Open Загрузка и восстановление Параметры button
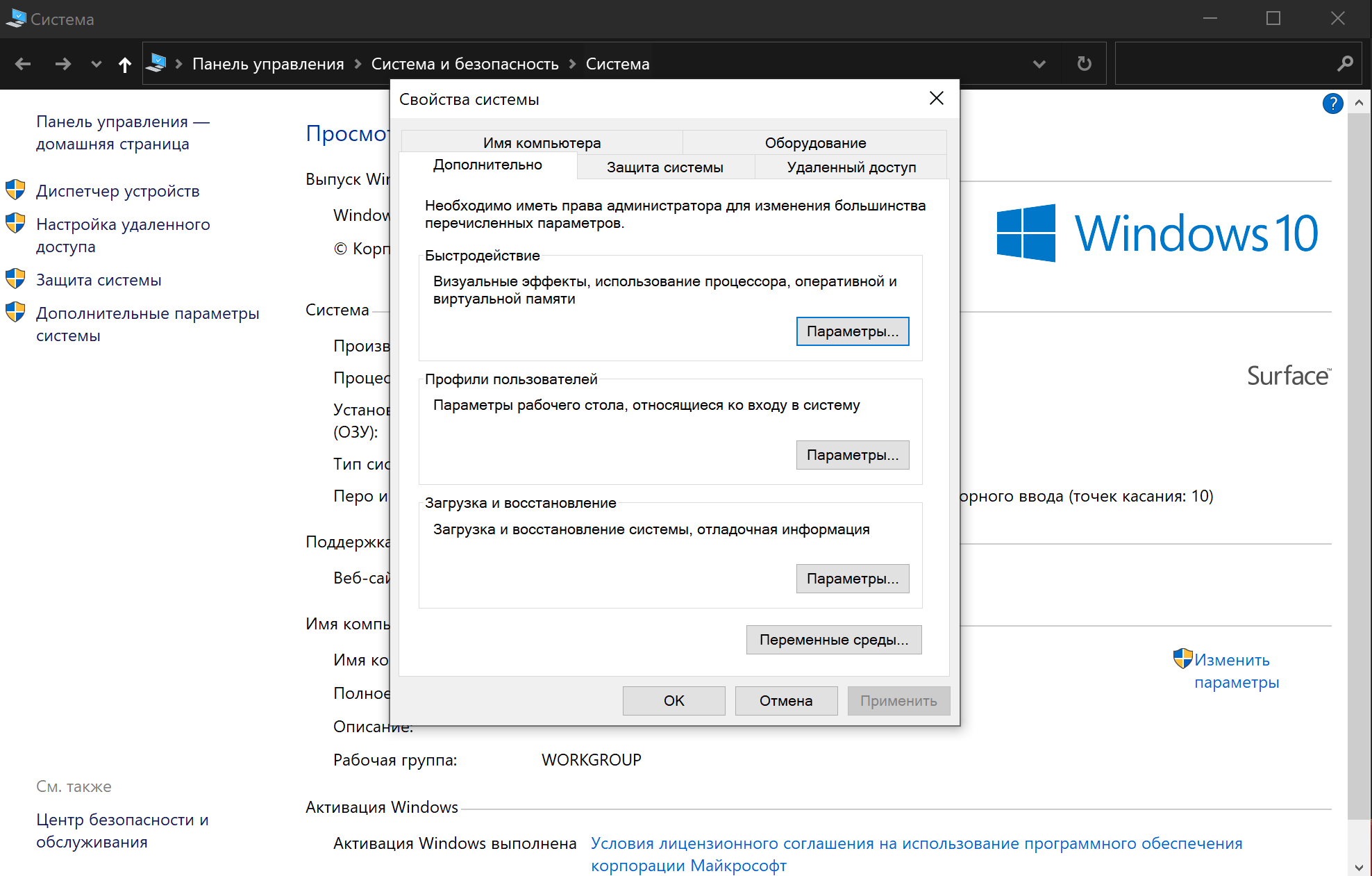 point(853,579)
